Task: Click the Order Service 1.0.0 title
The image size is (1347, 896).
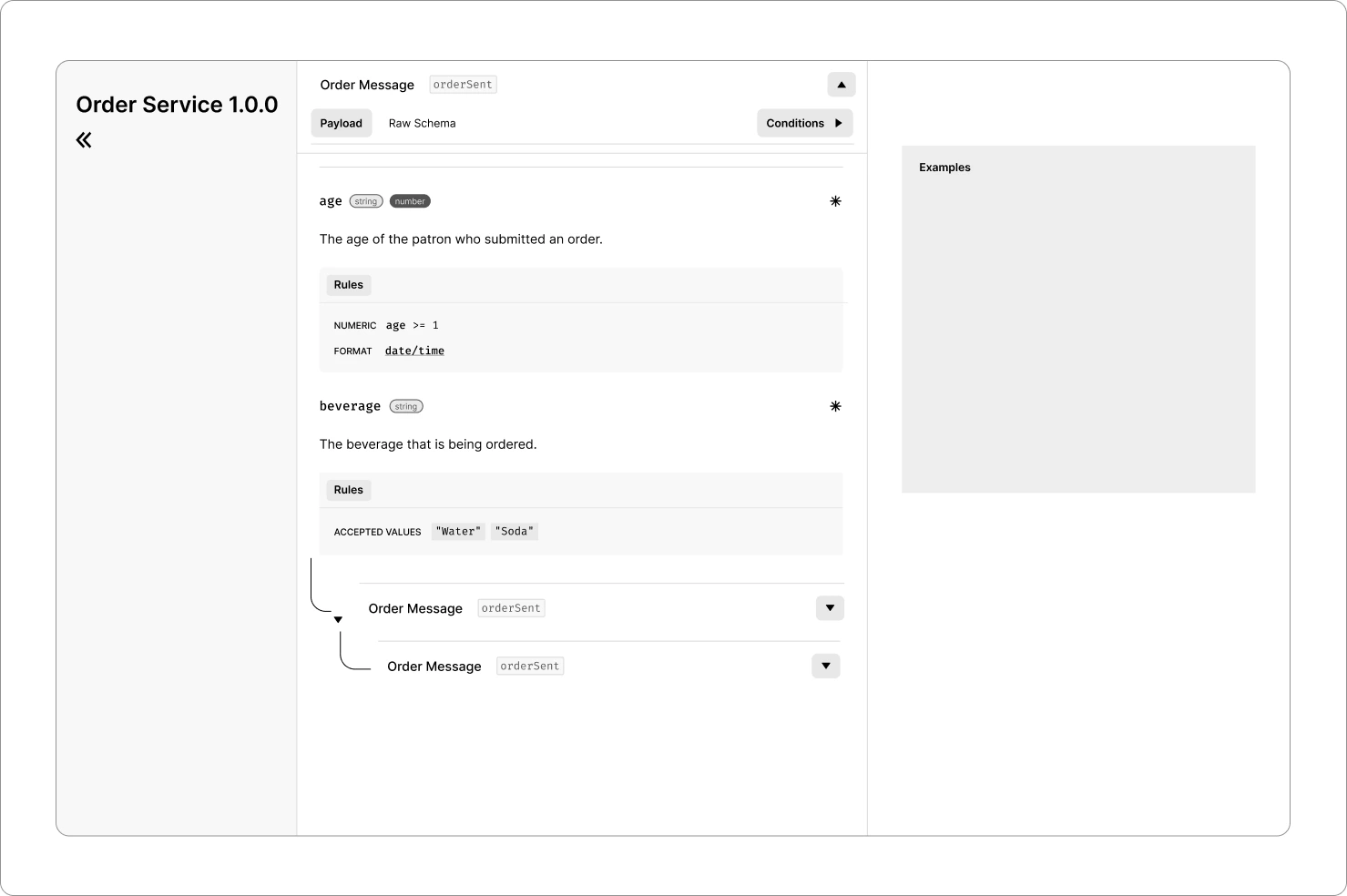Action: click(x=177, y=105)
